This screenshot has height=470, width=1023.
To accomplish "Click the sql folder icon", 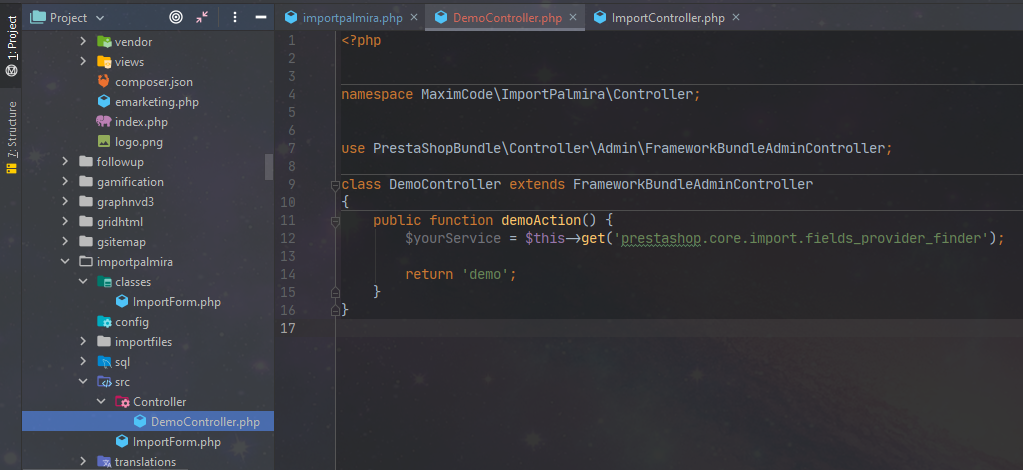I will point(104,362).
